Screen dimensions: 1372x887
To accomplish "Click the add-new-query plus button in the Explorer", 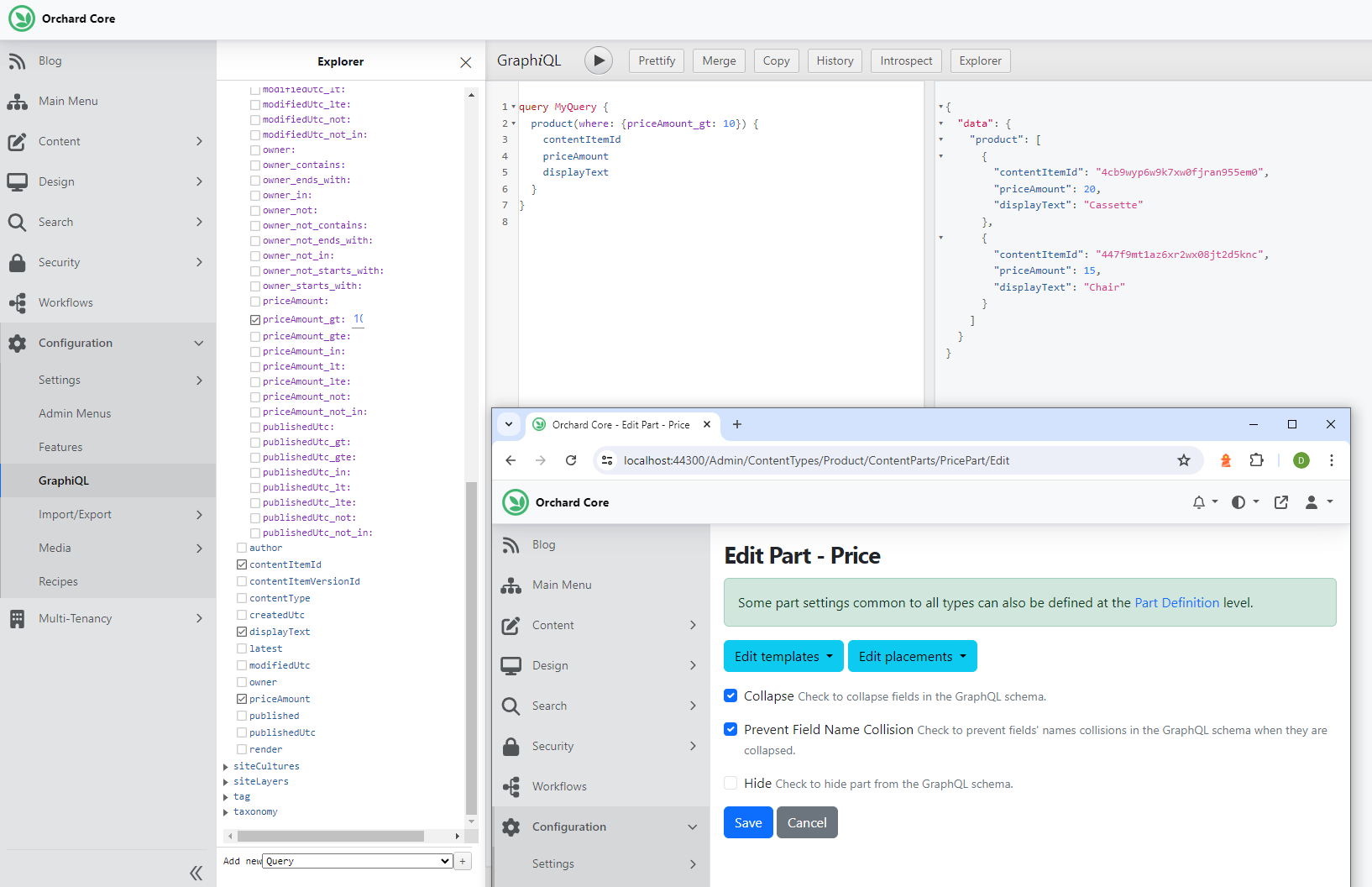I will 463,861.
